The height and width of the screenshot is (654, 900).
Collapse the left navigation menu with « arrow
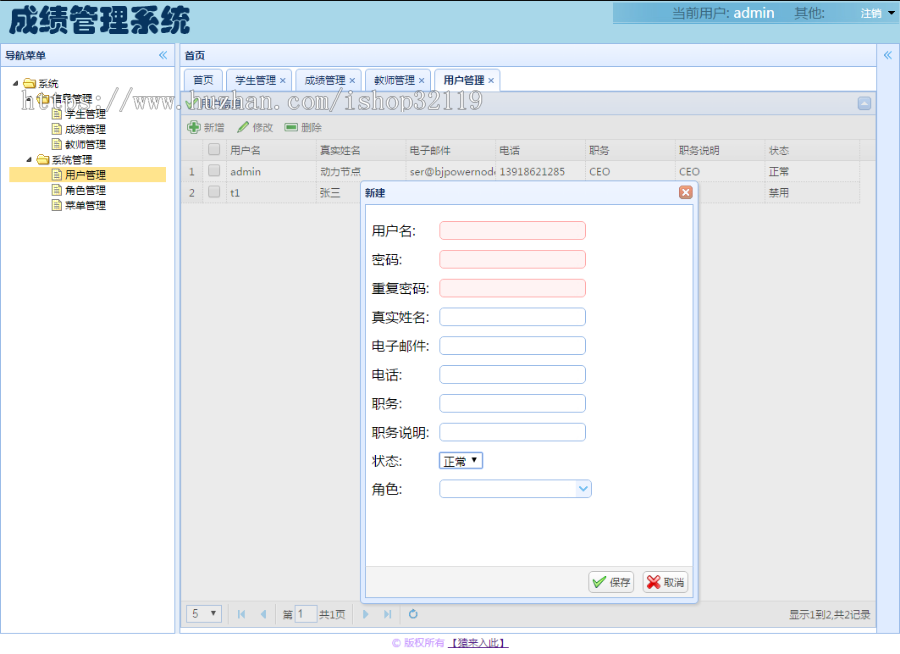[x=163, y=54]
